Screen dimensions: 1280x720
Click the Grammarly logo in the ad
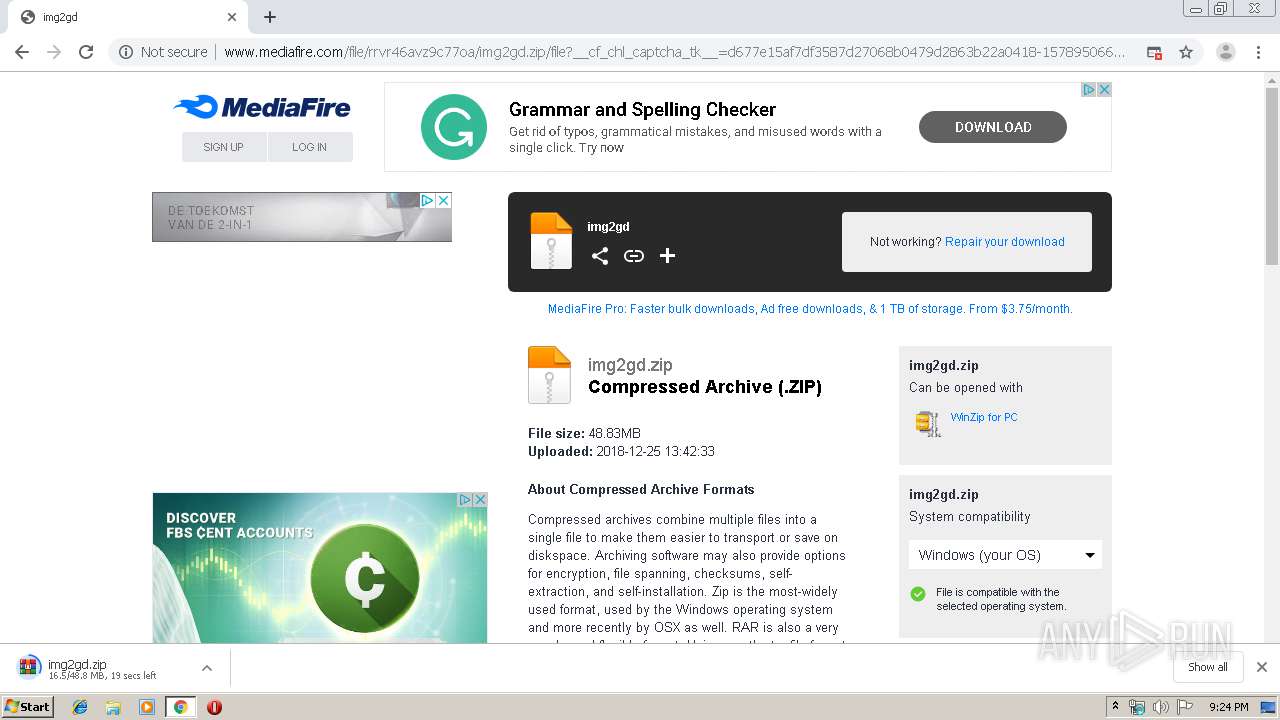(454, 127)
